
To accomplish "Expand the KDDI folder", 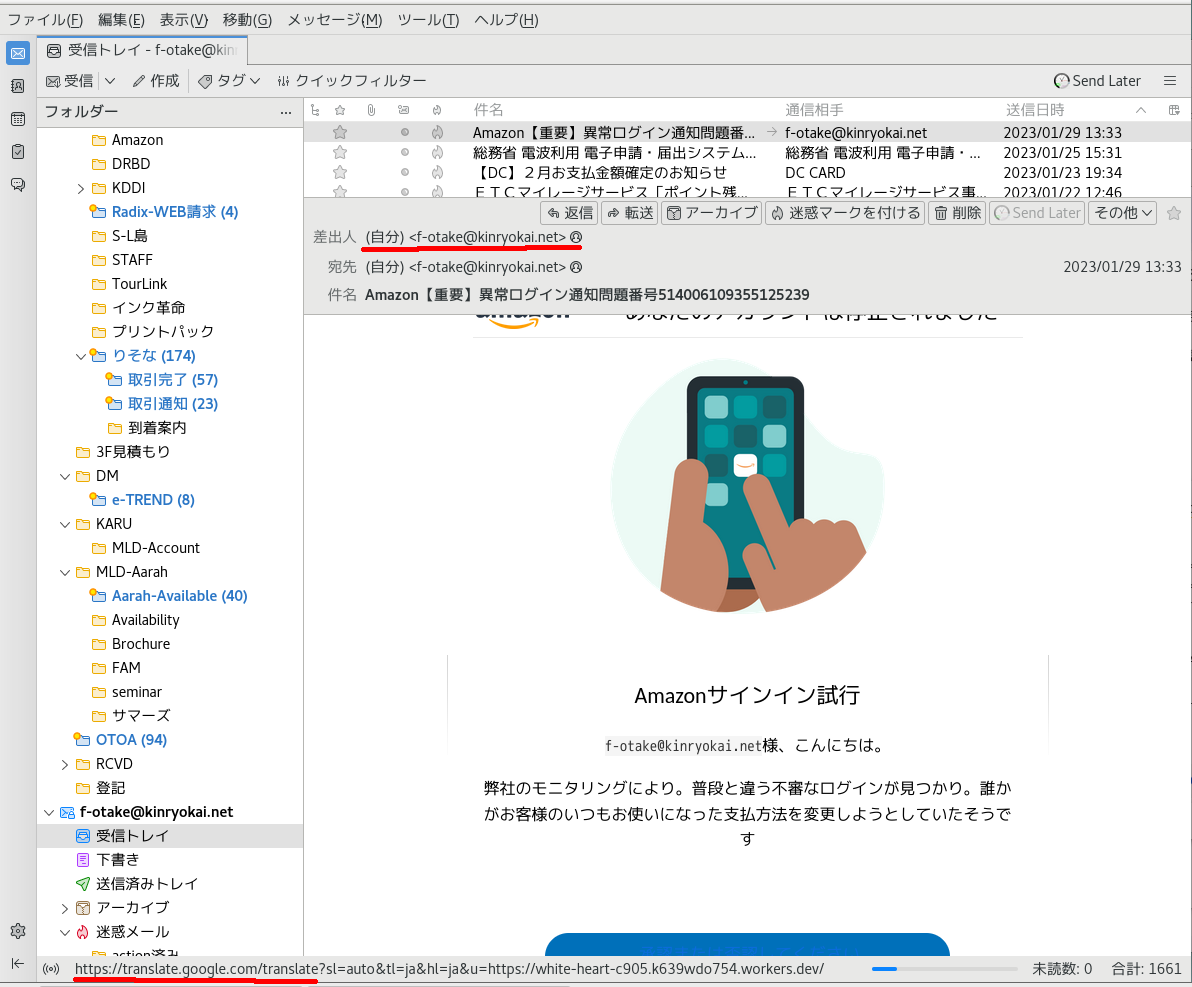I will [81, 189].
